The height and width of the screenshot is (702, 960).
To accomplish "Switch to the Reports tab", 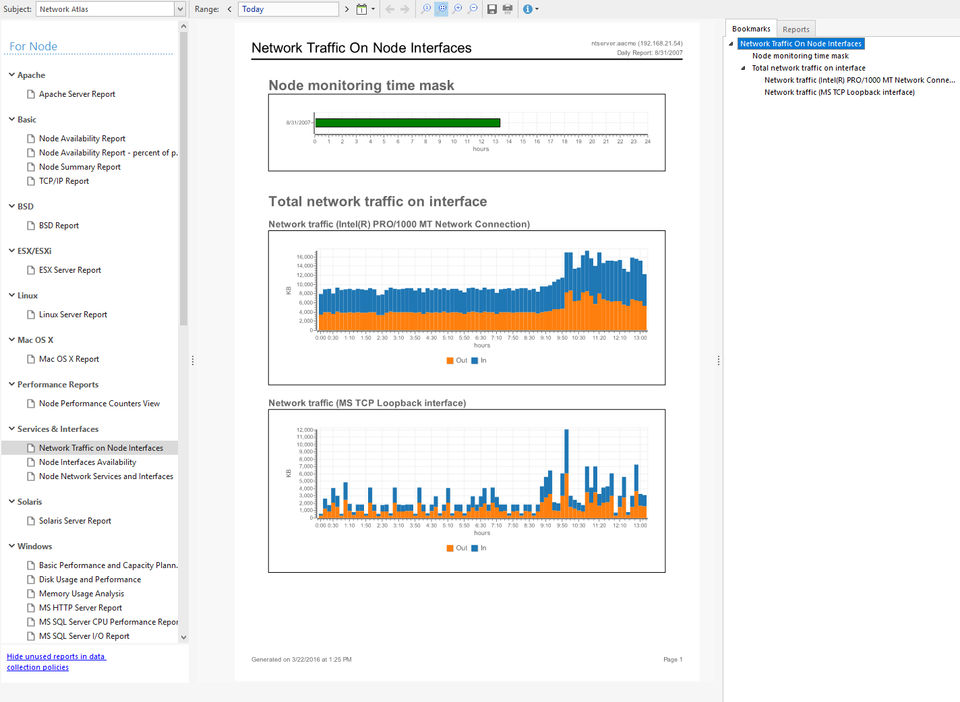I will 796,29.
